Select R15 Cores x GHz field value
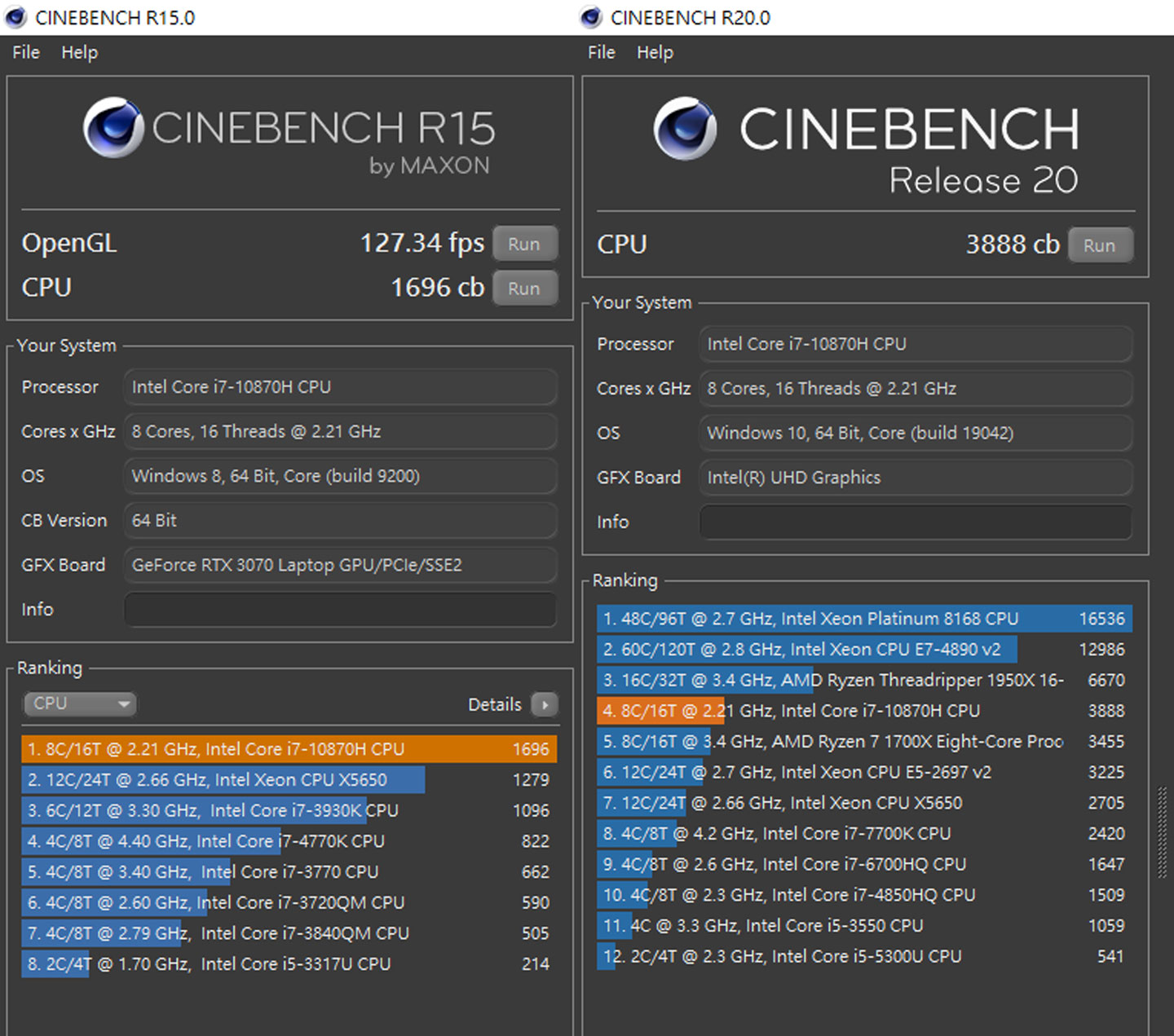Viewport: 1174px width, 1036px height. pyautogui.click(x=341, y=432)
